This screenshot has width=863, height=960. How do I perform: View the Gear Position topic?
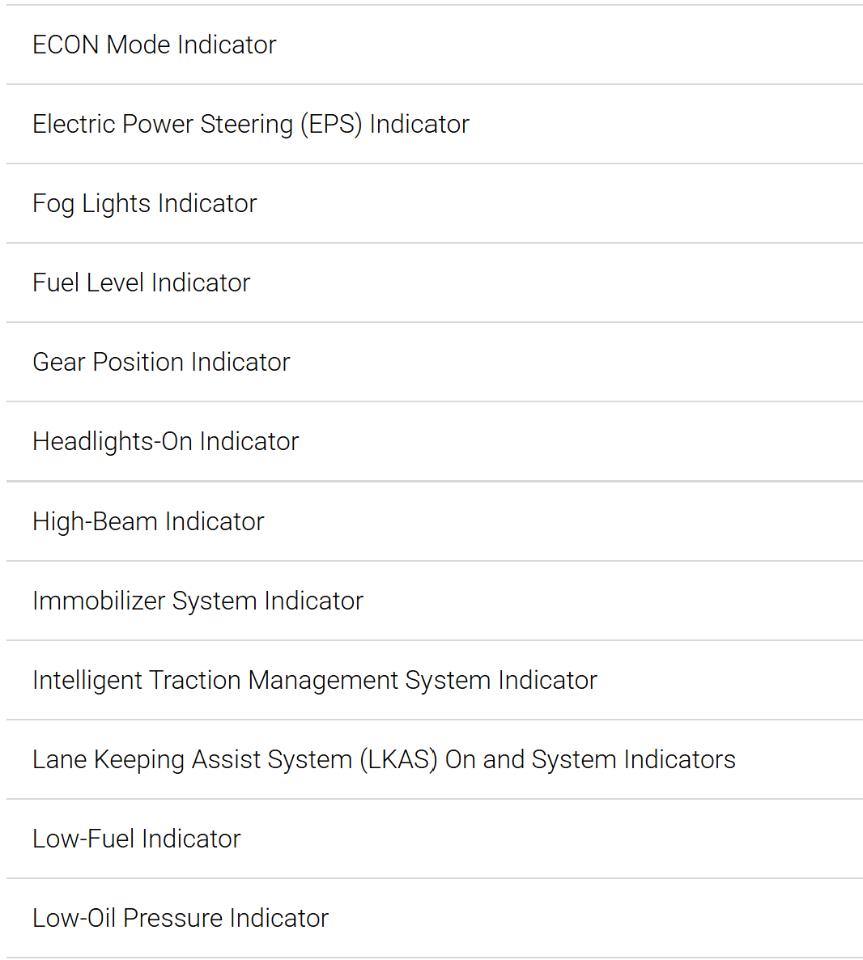click(x=435, y=362)
